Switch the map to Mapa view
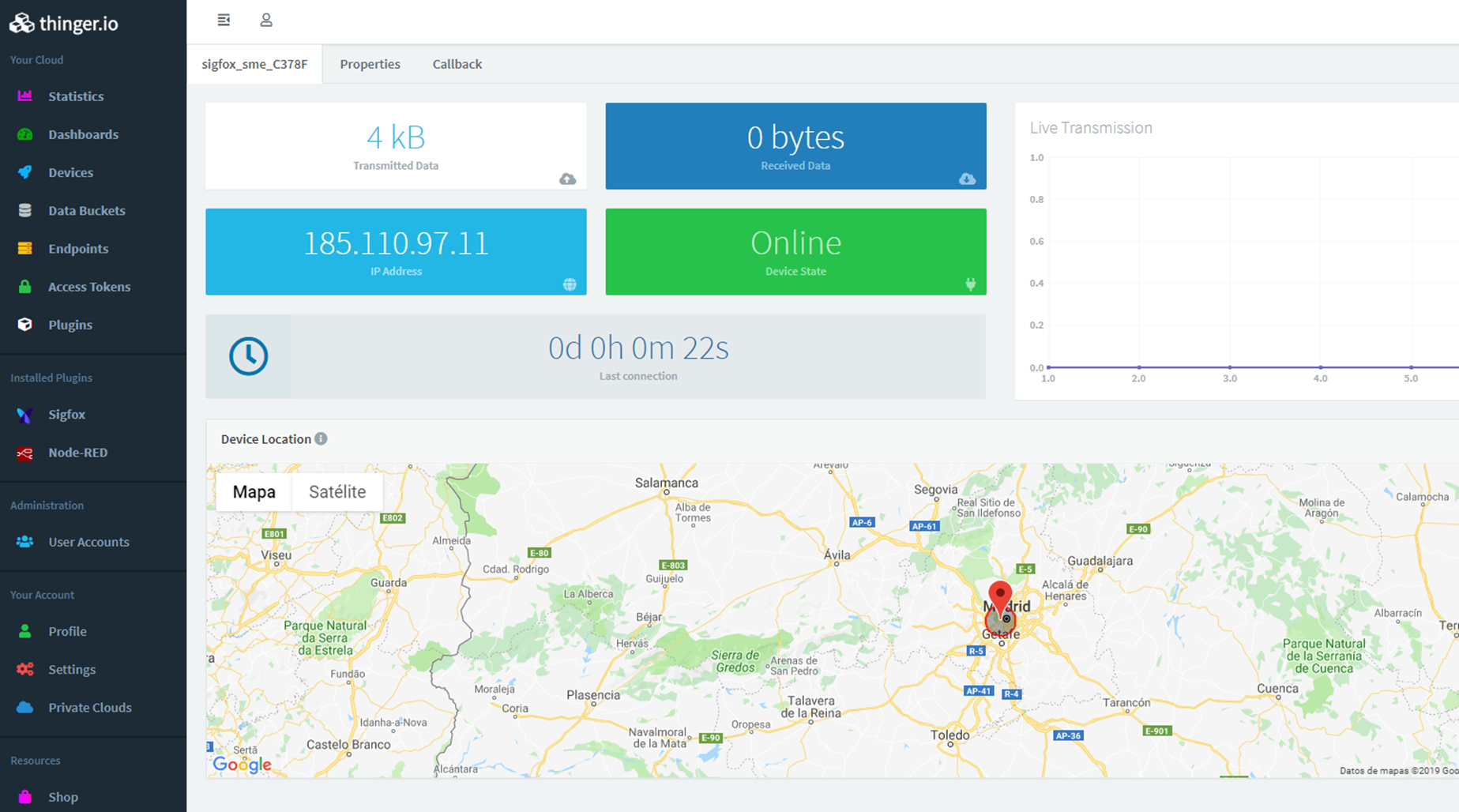 (x=254, y=491)
